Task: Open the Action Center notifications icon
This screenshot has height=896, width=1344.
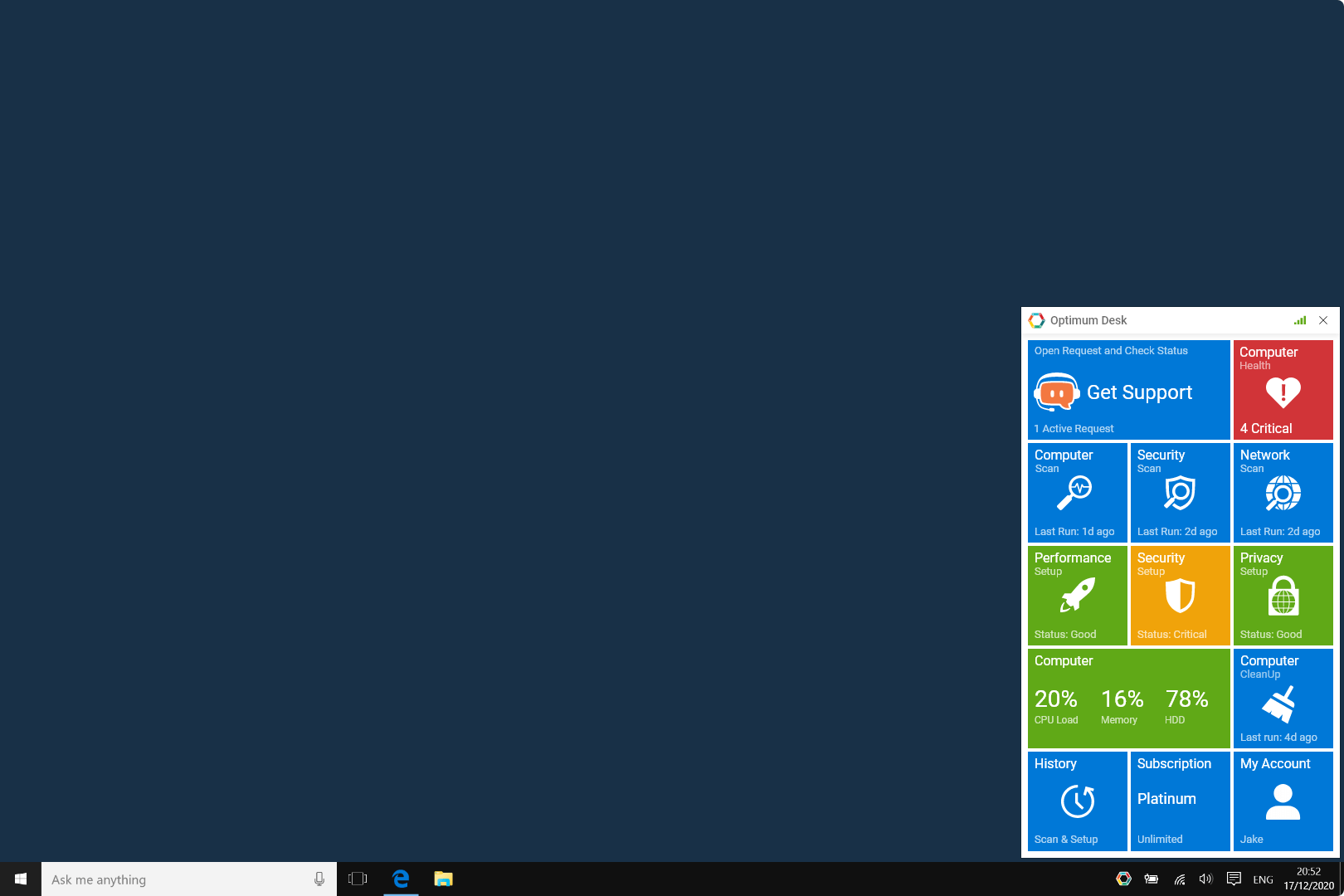Action: [x=1234, y=879]
